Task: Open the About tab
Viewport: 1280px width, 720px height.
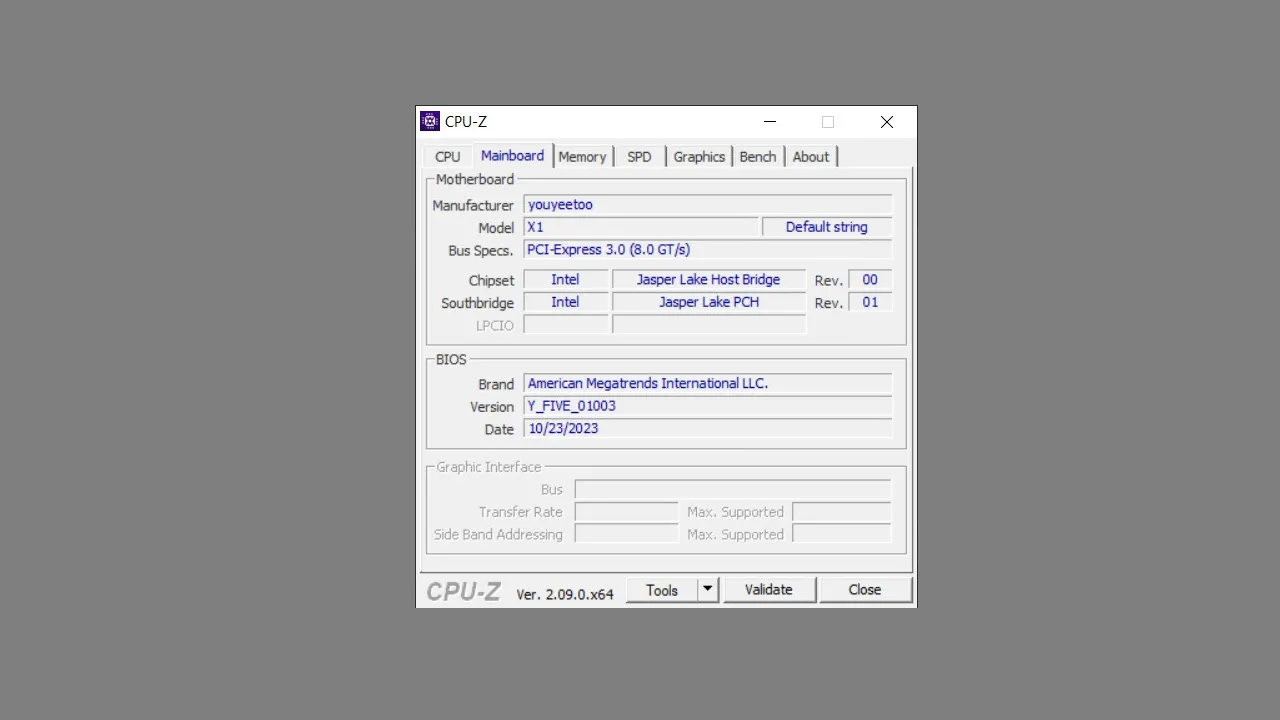Action: point(811,156)
